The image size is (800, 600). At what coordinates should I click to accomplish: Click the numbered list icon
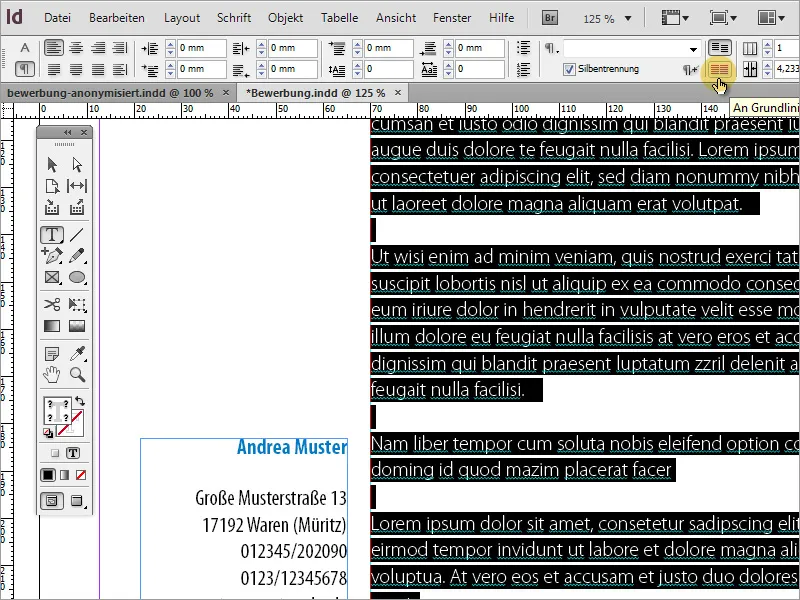coord(523,69)
